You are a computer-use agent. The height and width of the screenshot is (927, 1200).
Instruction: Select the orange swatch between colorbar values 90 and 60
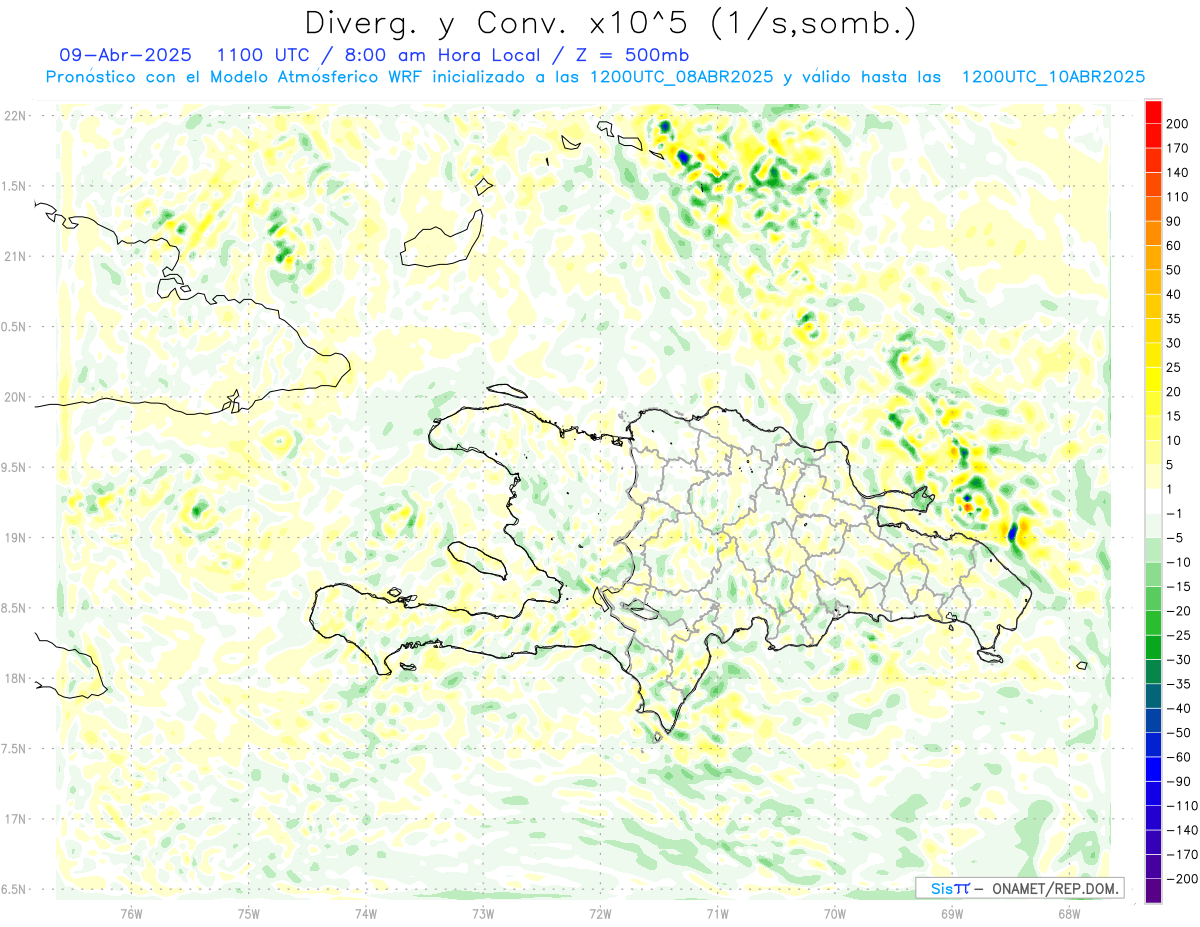(1153, 232)
